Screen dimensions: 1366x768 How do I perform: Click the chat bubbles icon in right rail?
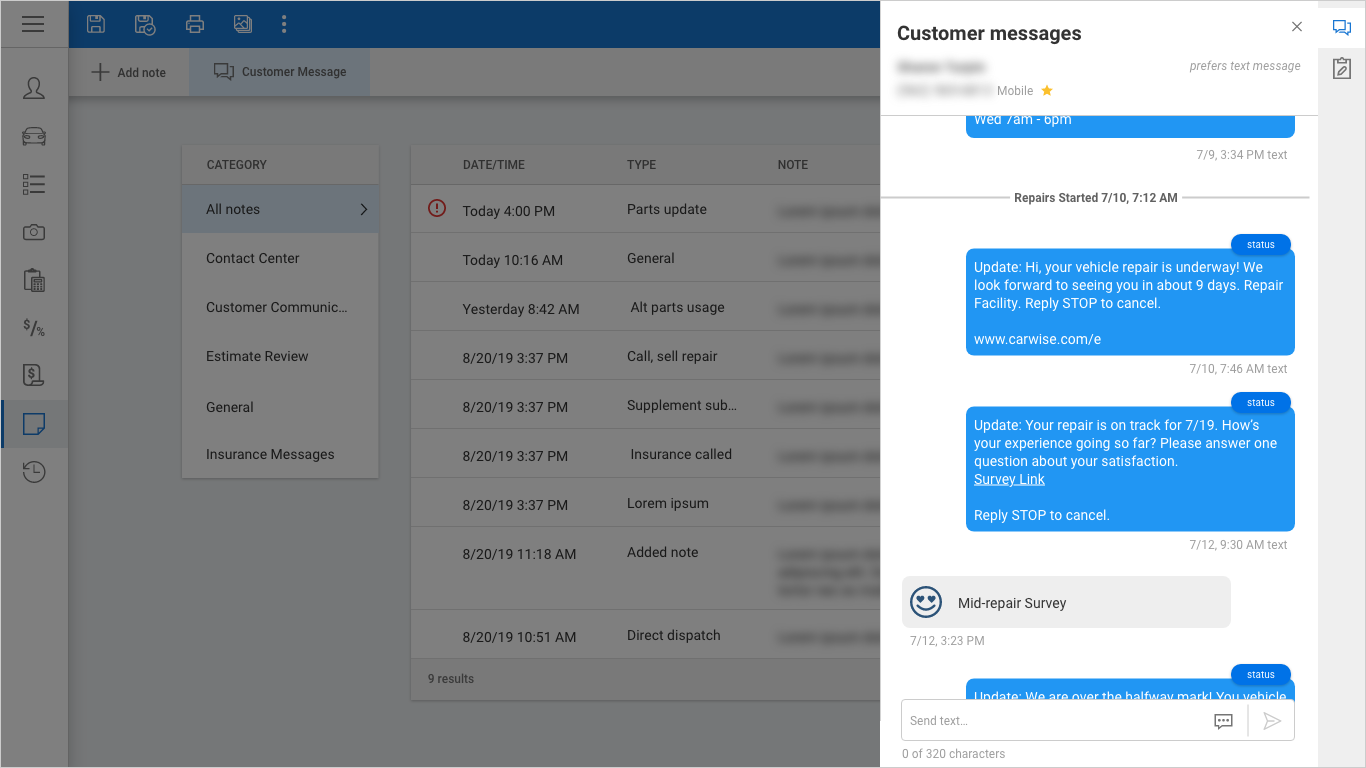[1342, 28]
